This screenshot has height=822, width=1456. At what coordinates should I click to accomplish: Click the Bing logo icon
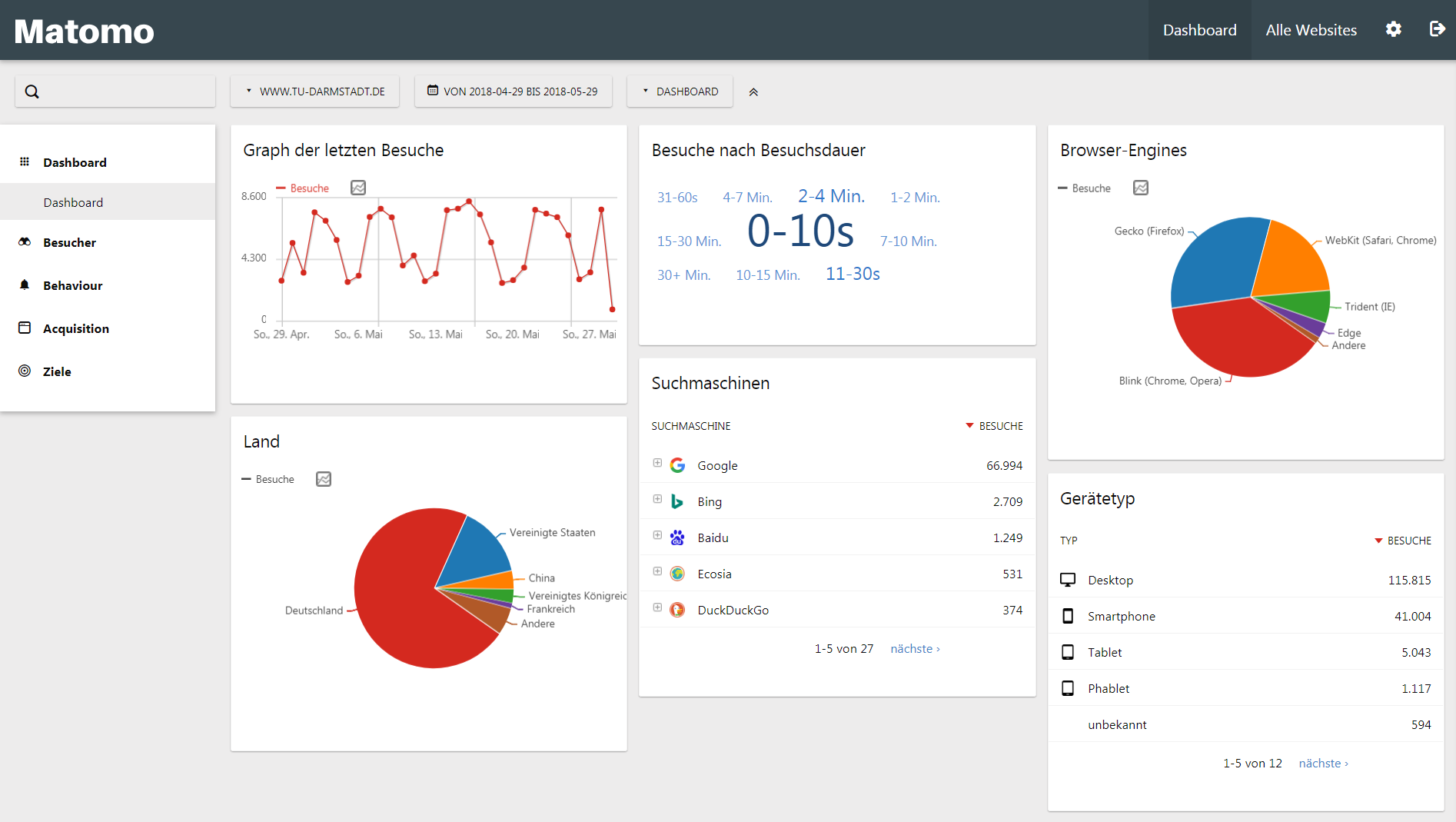(x=677, y=501)
